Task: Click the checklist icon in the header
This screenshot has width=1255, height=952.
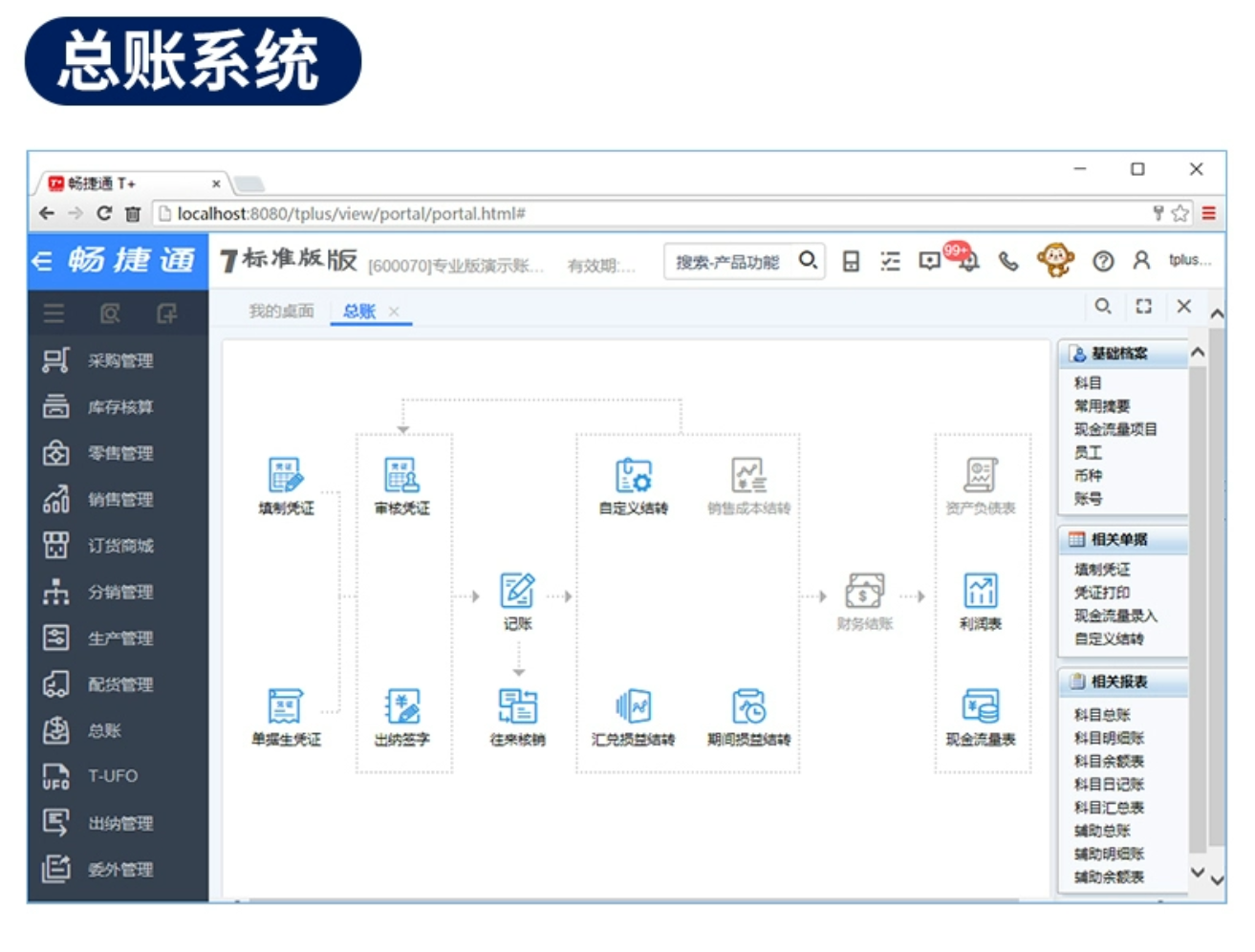Action: (x=890, y=261)
